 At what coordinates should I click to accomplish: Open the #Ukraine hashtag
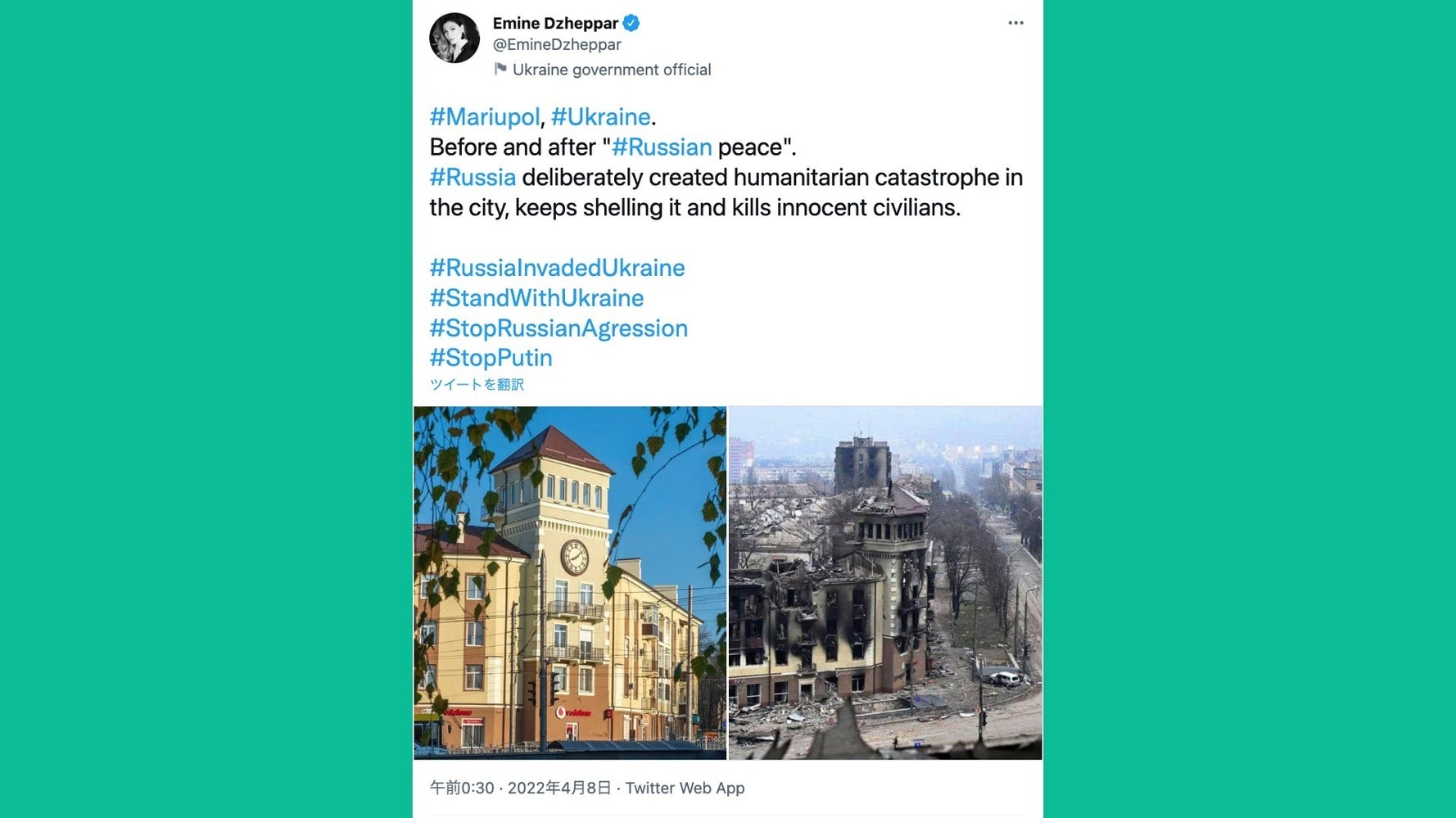[600, 117]
